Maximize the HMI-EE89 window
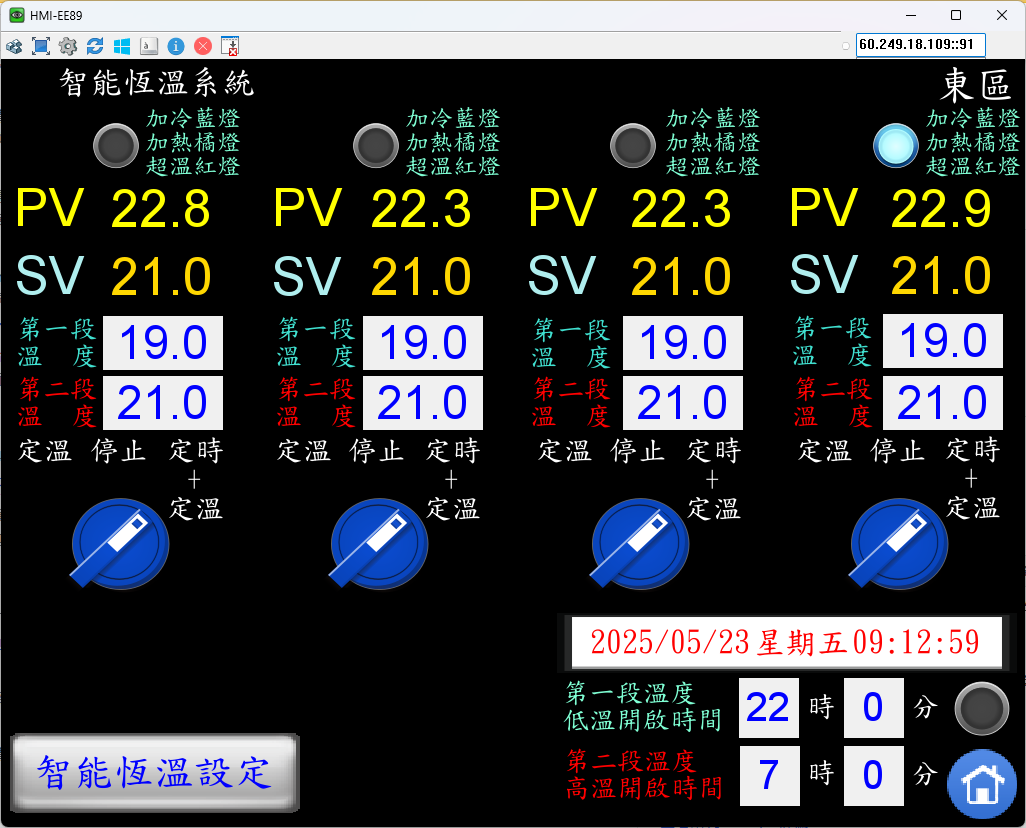The image size is (1026, 828). tap(956, 15)
